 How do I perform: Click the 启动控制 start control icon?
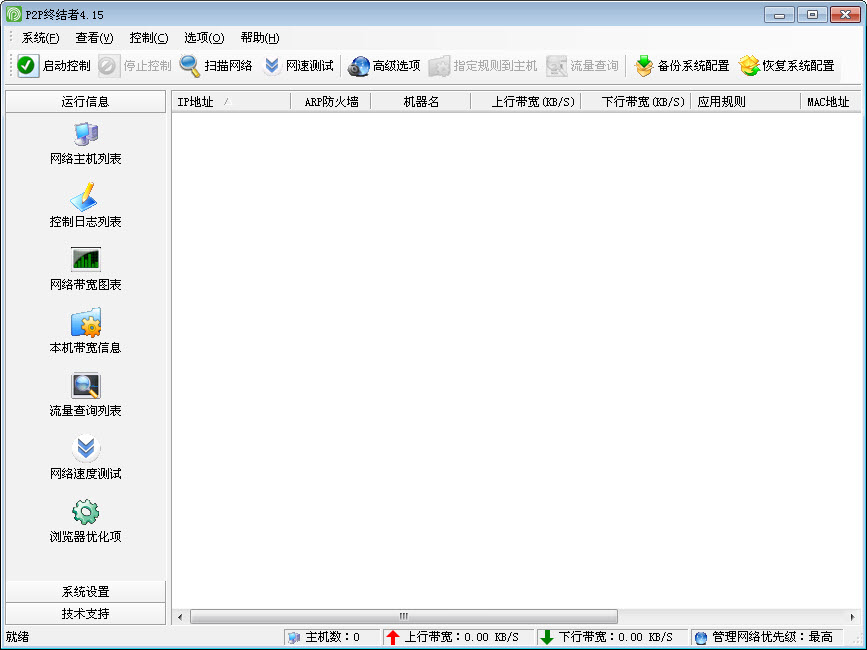(28, 66)
